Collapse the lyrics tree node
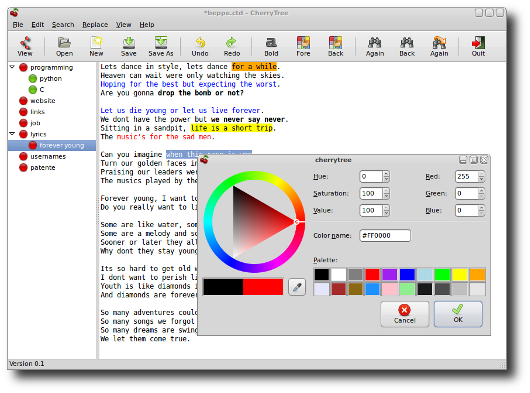 12,134
